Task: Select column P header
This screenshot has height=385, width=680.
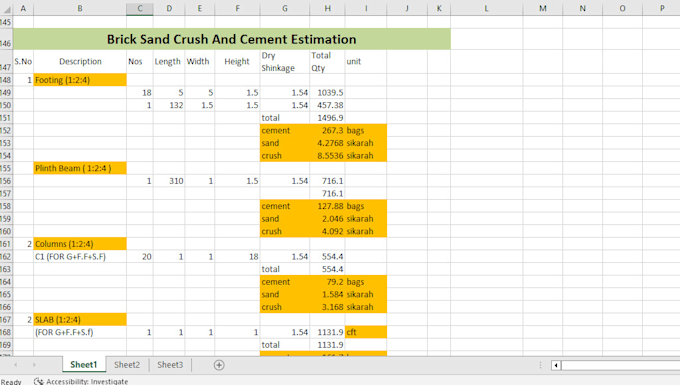Action: click(x=662, y=9)
